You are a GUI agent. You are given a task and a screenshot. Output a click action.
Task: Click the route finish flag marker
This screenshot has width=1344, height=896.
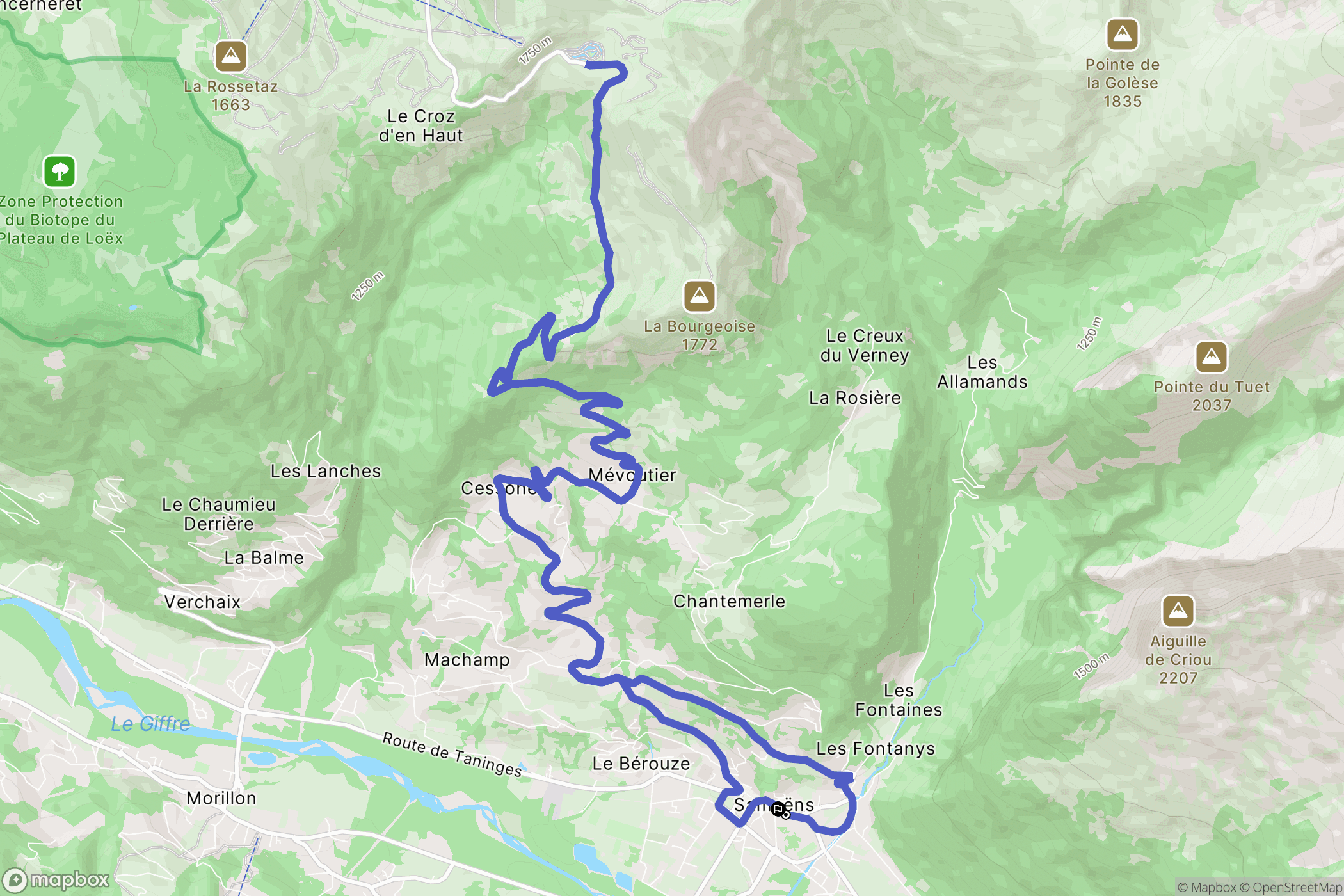coord(778,810)
